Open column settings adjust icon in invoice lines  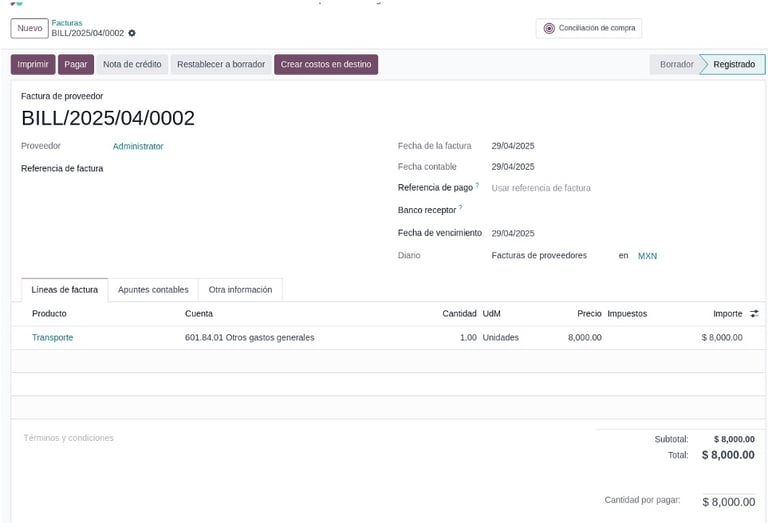754,314
